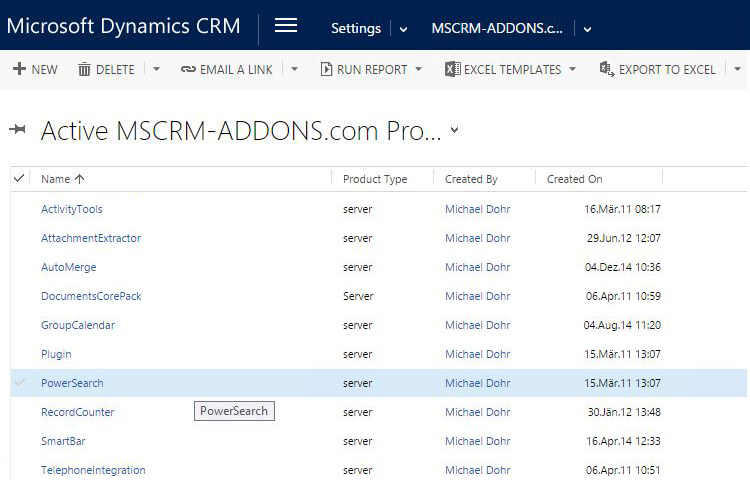Open the TelephoneIntegration record
The height and width of the screenshot is (488, 750).
tap(93, 470)
